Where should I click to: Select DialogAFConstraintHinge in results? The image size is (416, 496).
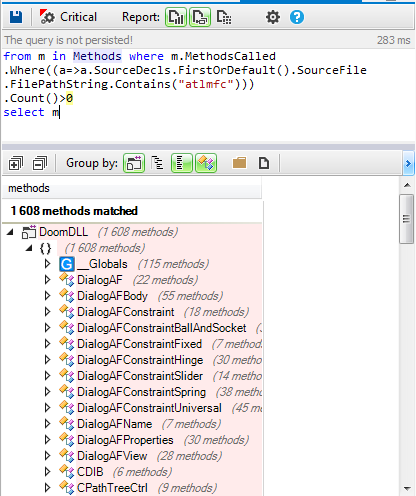[140, 360]
